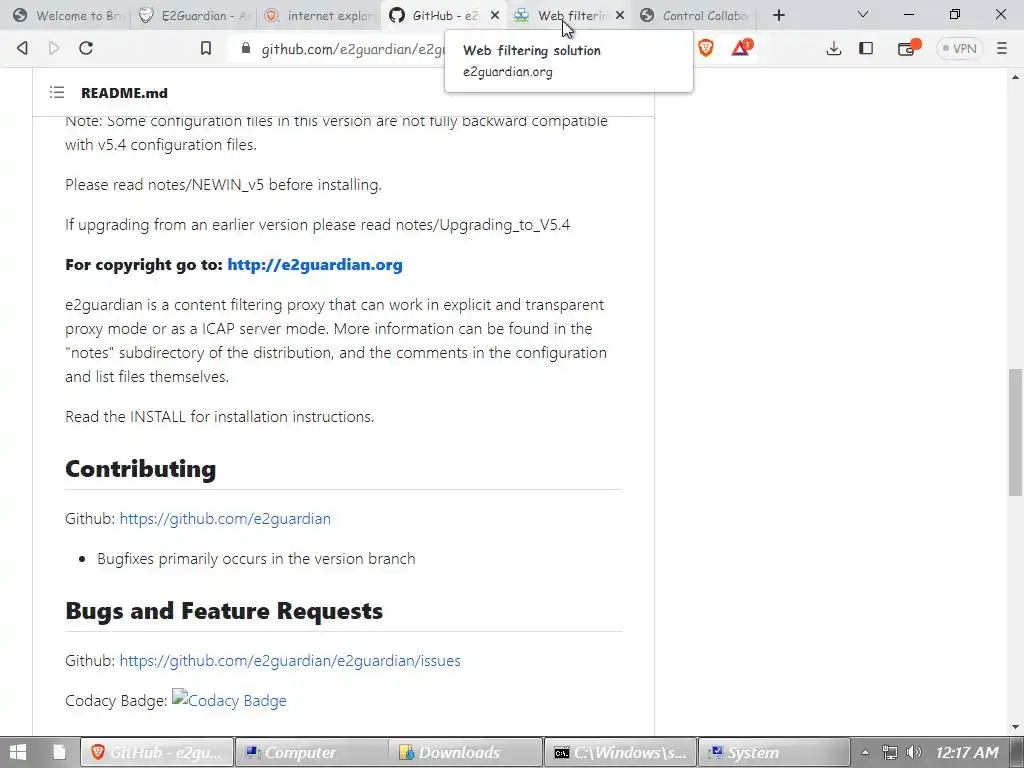Screen dimensions: 1024x768
Task: Click the 12:17 AM taskbar clock
Action: pyautogui.click(x=967, y=752)
